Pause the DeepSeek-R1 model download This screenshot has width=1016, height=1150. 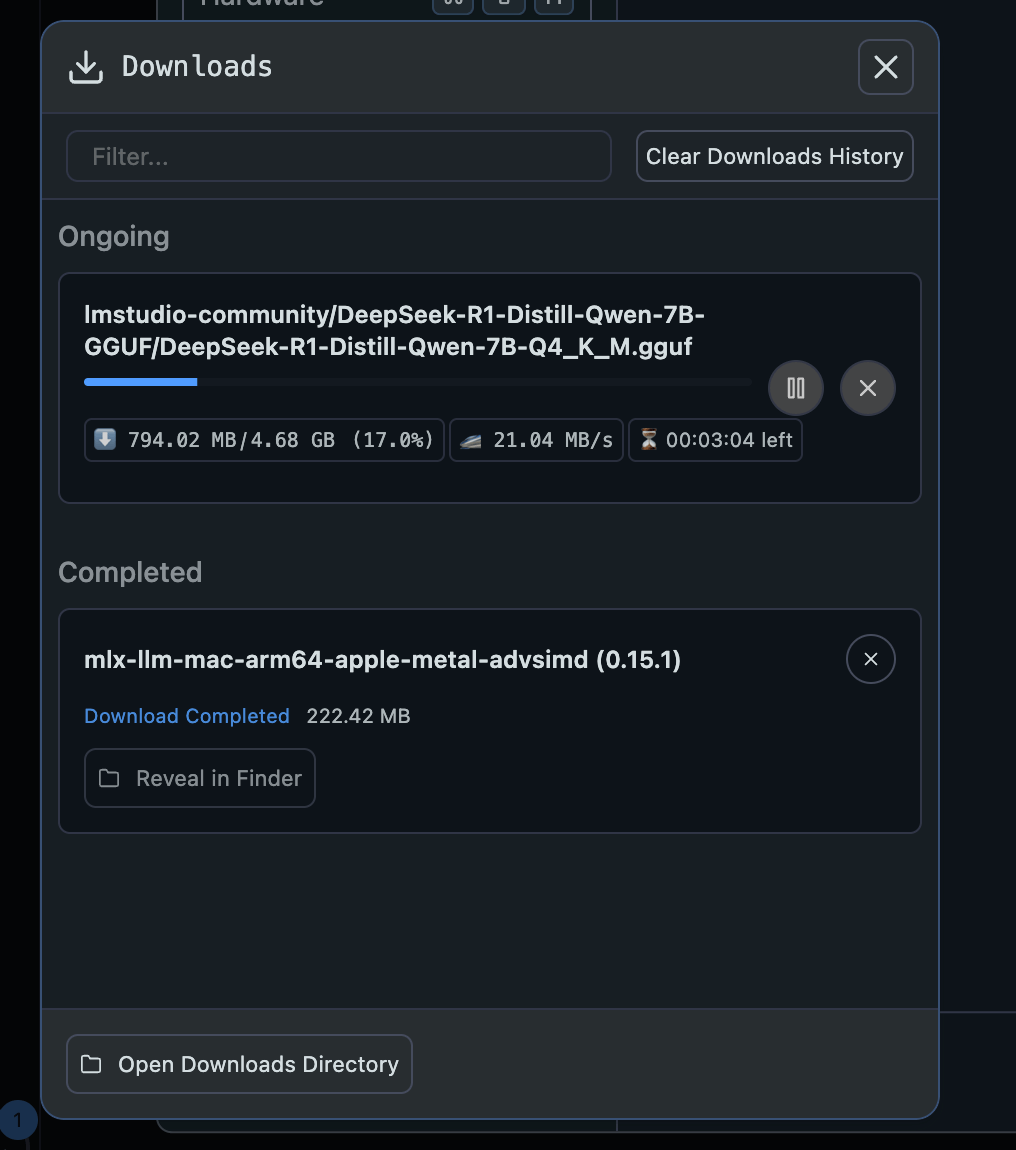tap(795, 388)
